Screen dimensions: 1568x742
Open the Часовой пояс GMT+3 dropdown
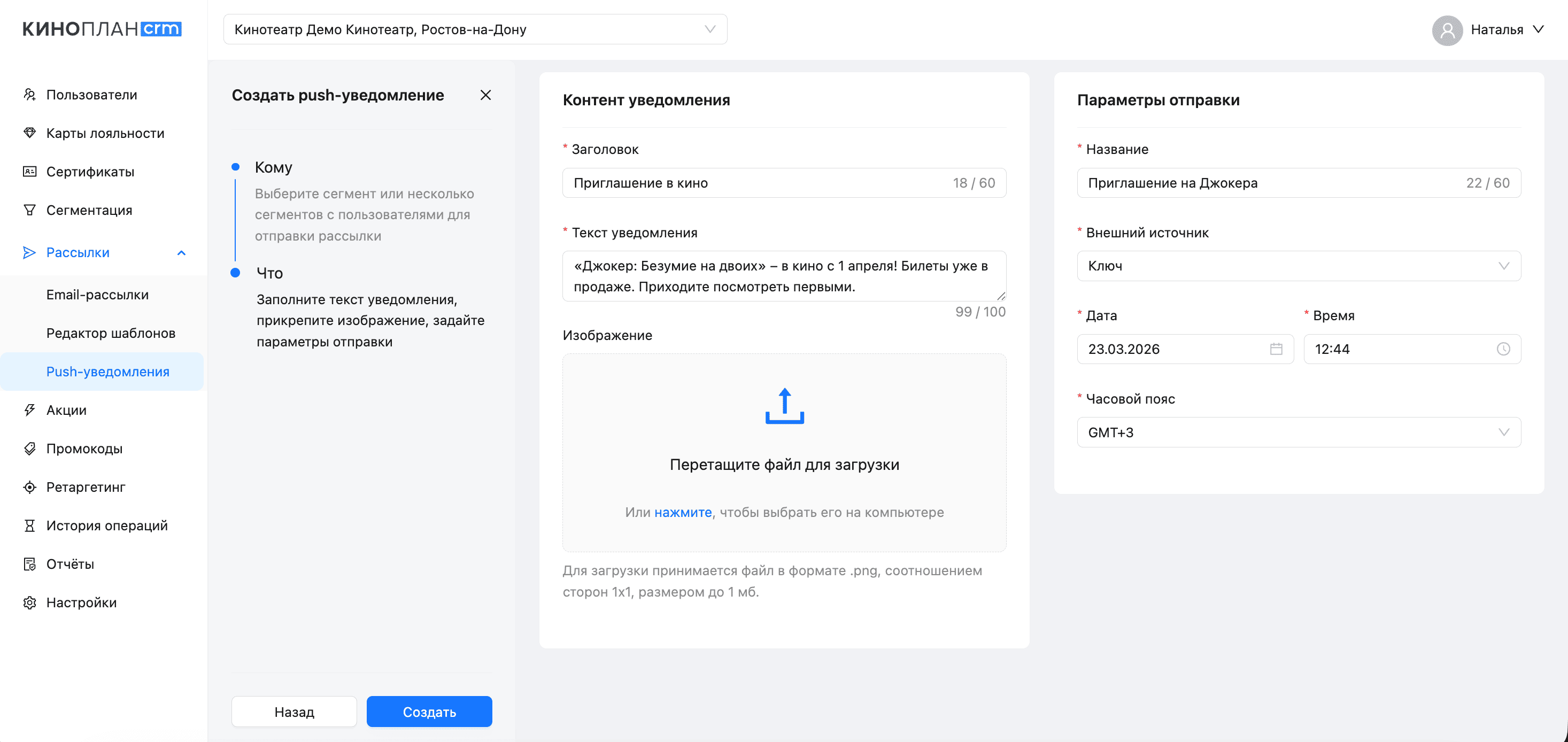1299,432
